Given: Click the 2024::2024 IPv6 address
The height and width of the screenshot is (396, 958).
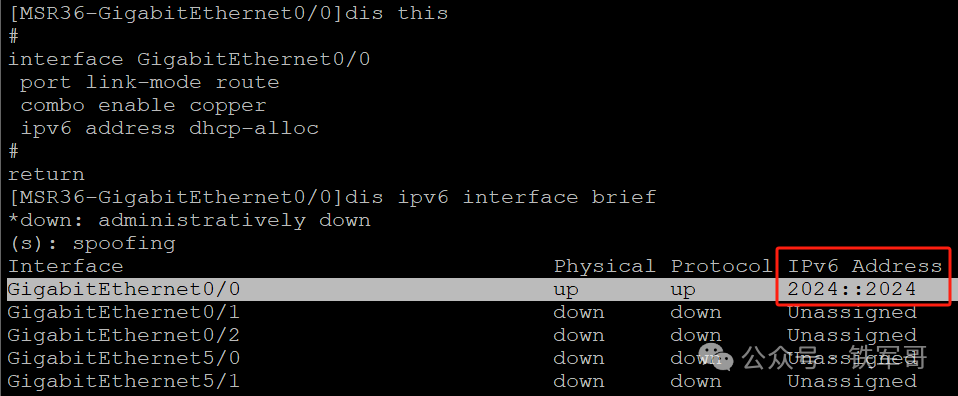Looking at the screenshot, I should coord(852,289).
